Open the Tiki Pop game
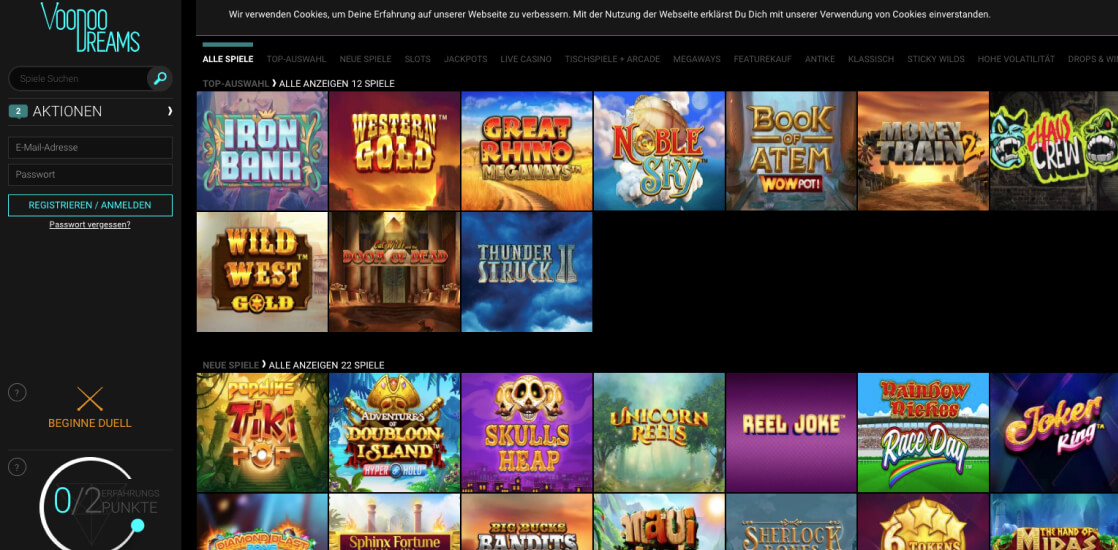This screenshot has width=1118, height=550. (x=262, y=432)
